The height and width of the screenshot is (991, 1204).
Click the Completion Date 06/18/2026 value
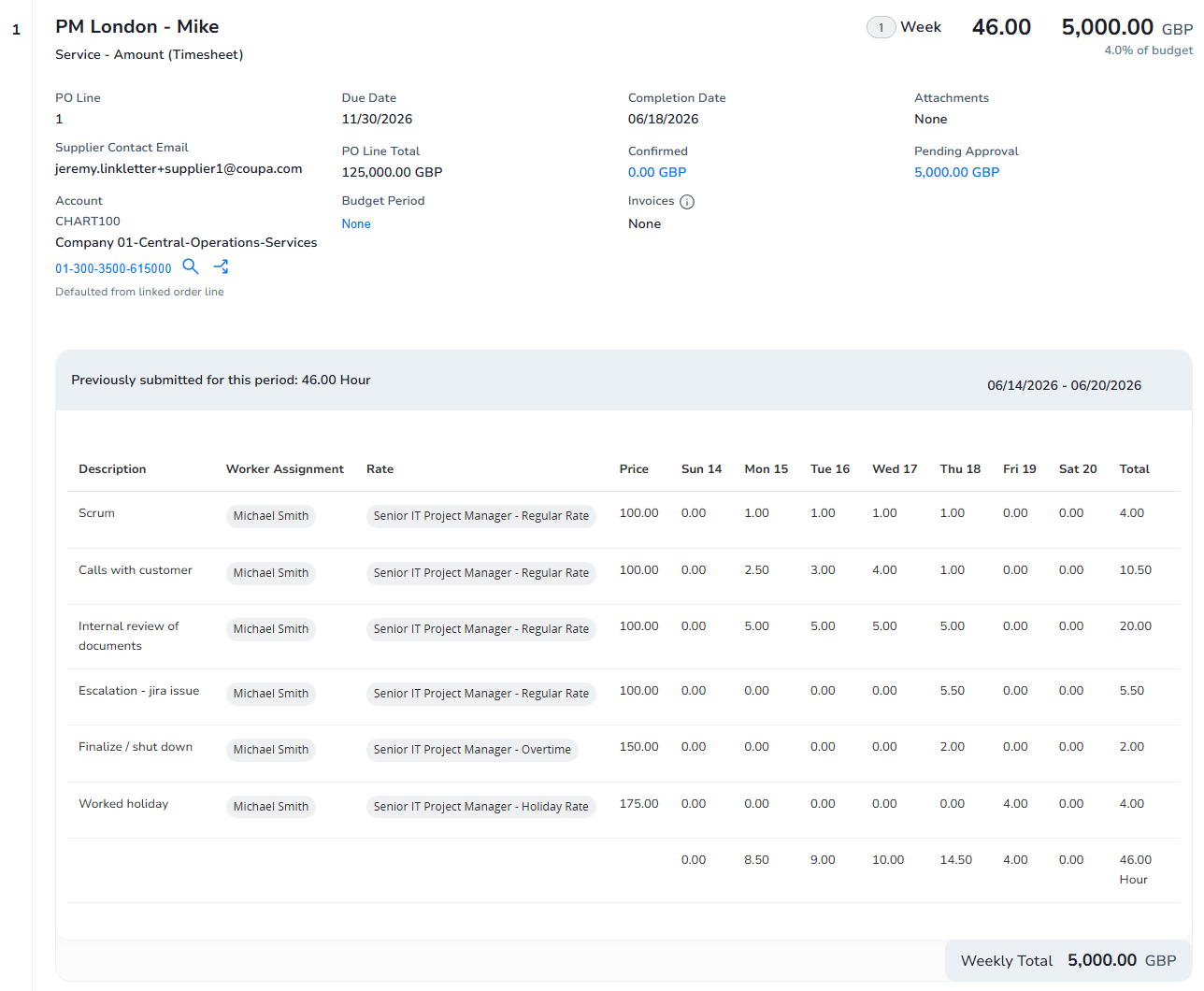(x=664, y=119)
